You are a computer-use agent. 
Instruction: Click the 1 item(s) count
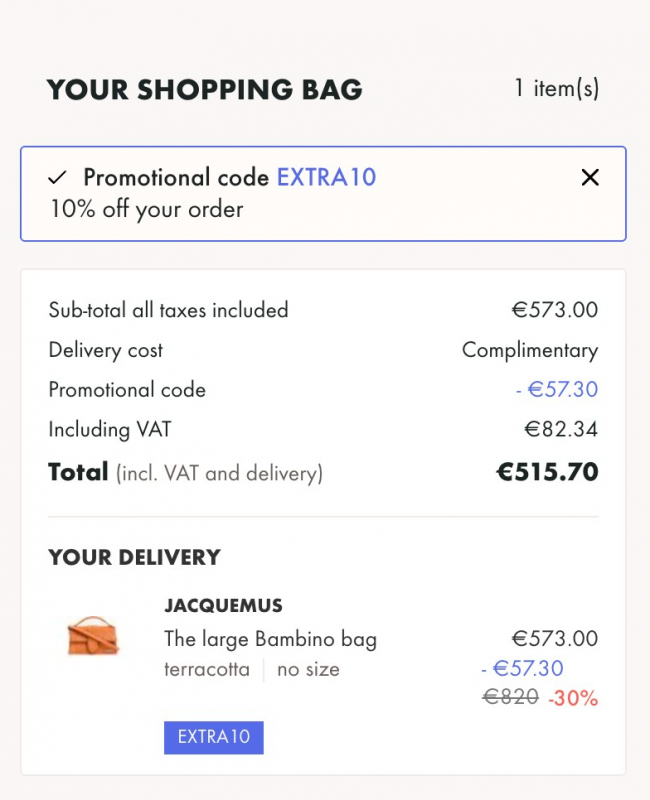pos(556,88)
